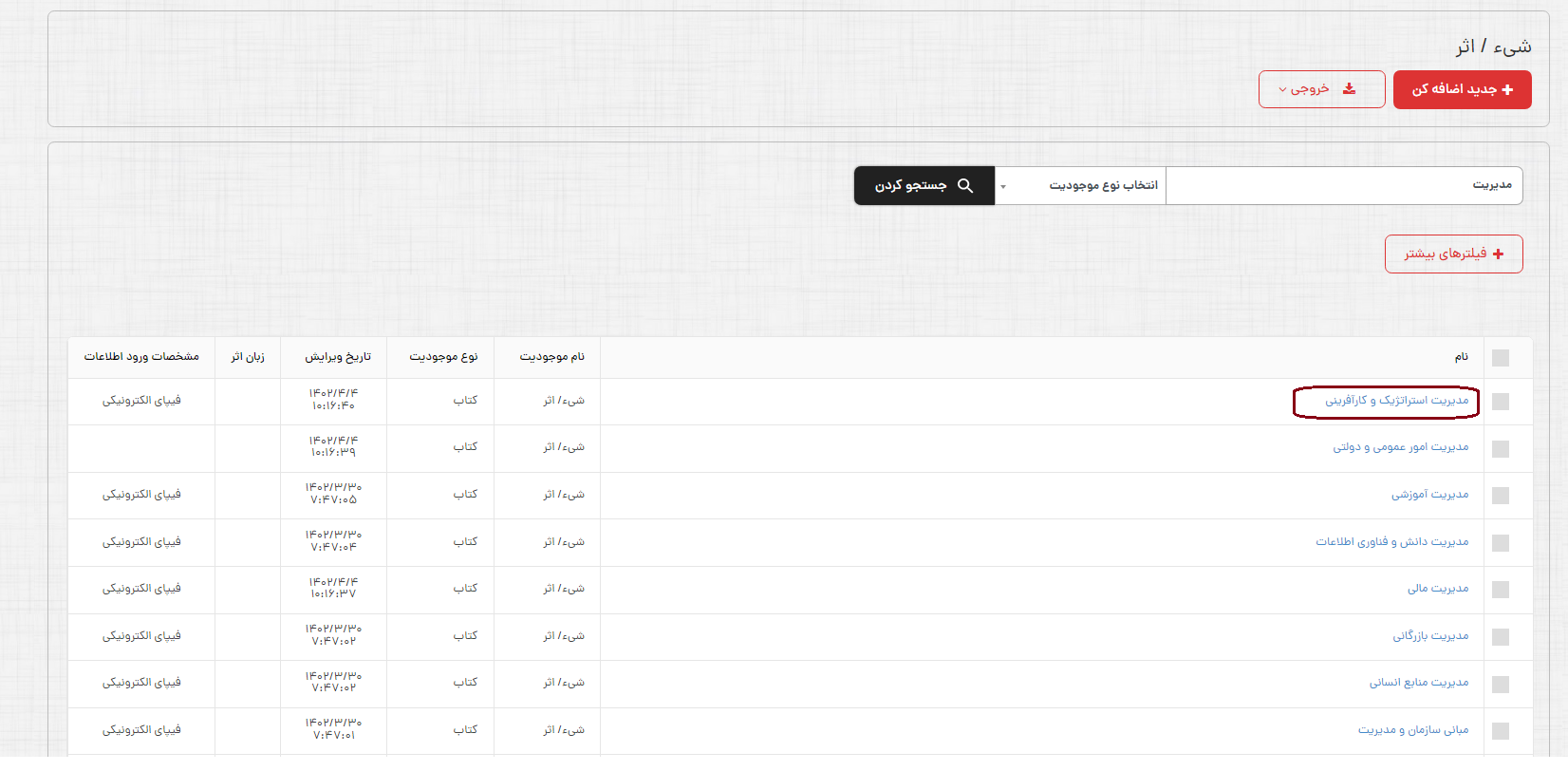Click the download icon in the خروجی button
This screenshot has height=771, width=1568.
1349,89
